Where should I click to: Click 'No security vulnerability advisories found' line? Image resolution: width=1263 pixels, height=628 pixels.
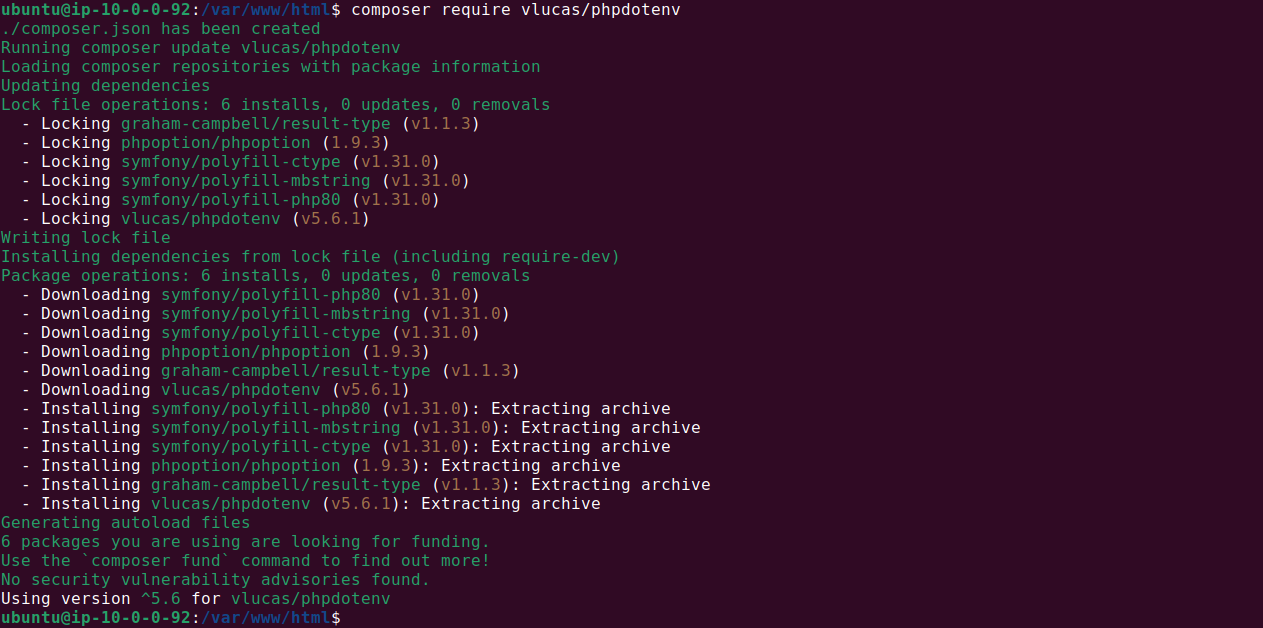coord(216,580)
